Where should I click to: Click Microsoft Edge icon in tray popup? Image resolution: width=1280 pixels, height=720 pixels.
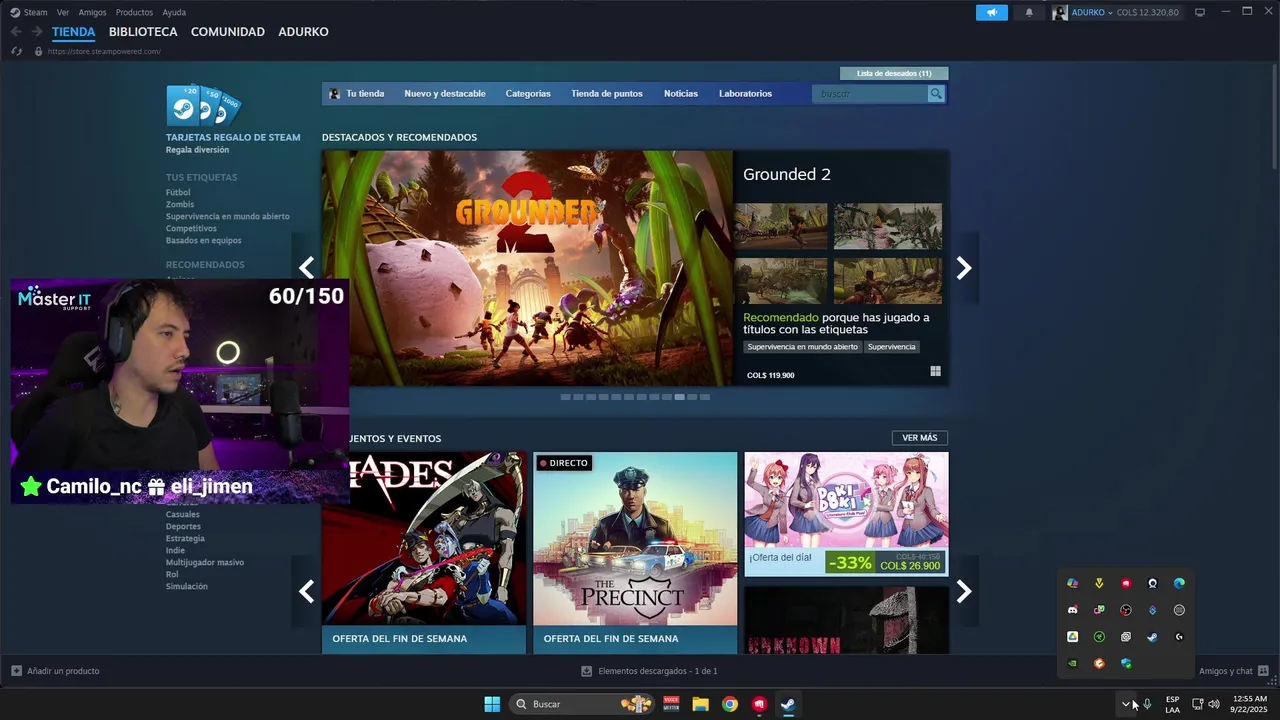[x=1179, y=583]
